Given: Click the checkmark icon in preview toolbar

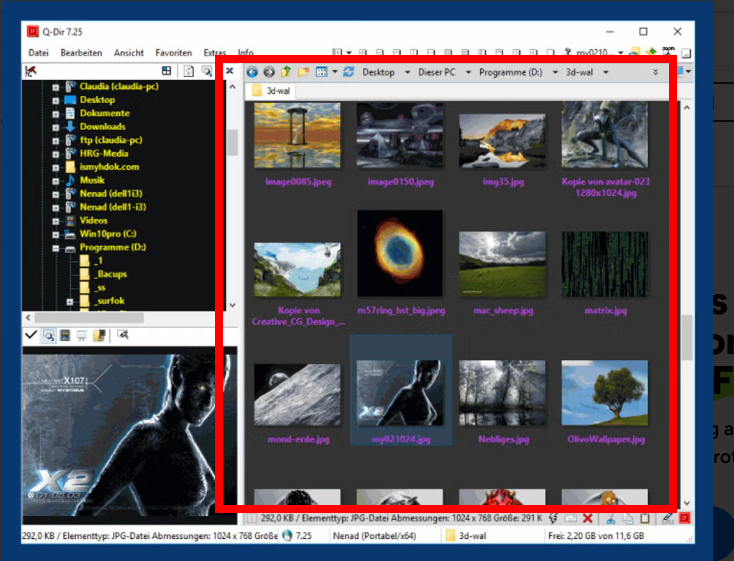Looking at the screenshot, I should (x=31, y=335).
